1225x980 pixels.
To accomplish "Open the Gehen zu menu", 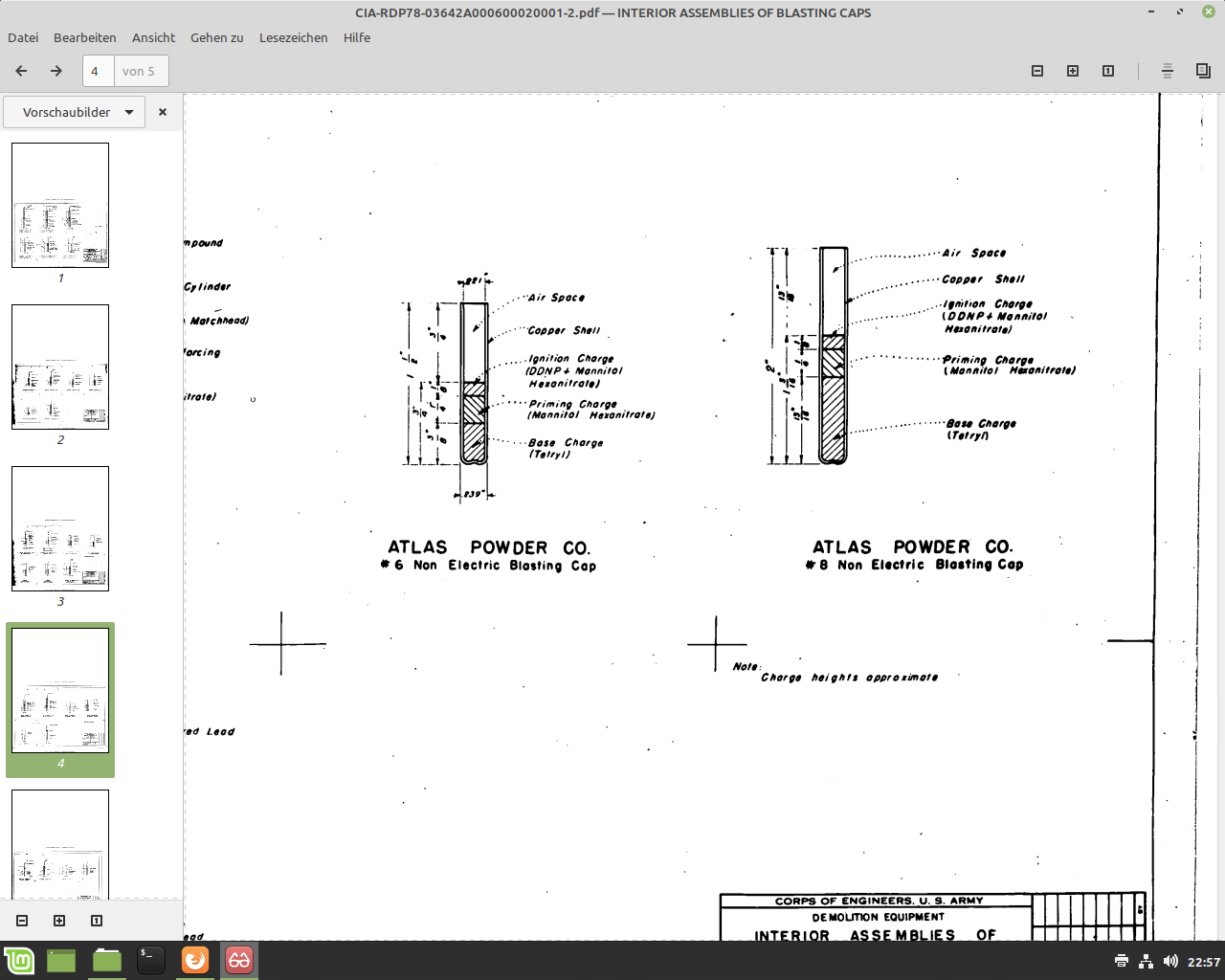I will click(217, 37).
